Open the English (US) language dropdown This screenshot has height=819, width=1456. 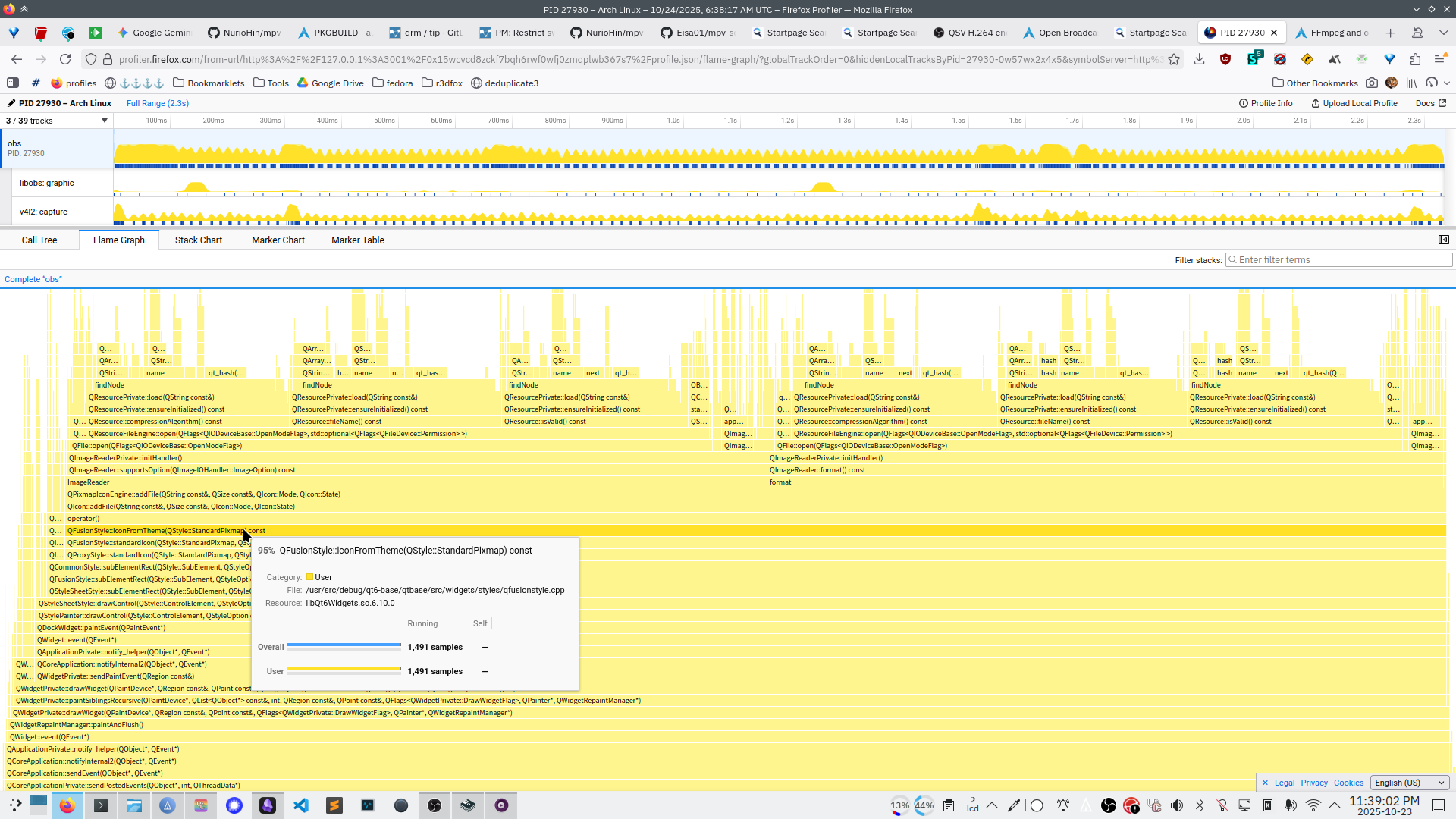(1409, 783)
